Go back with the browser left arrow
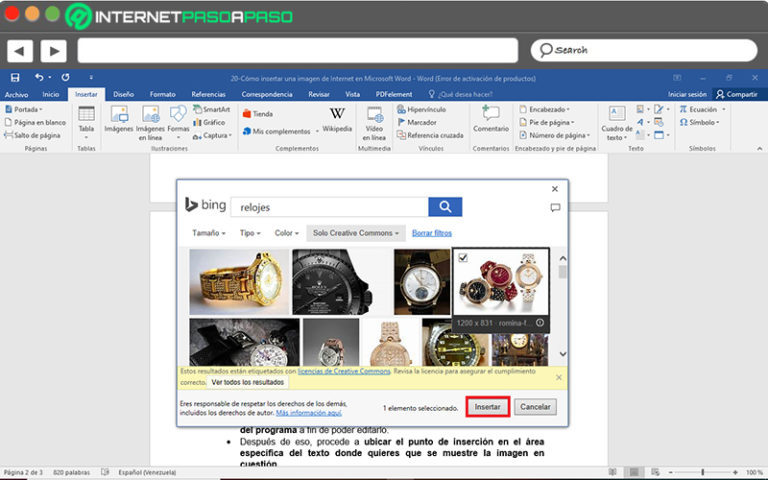768x480 pixels. tap(20, 50)
